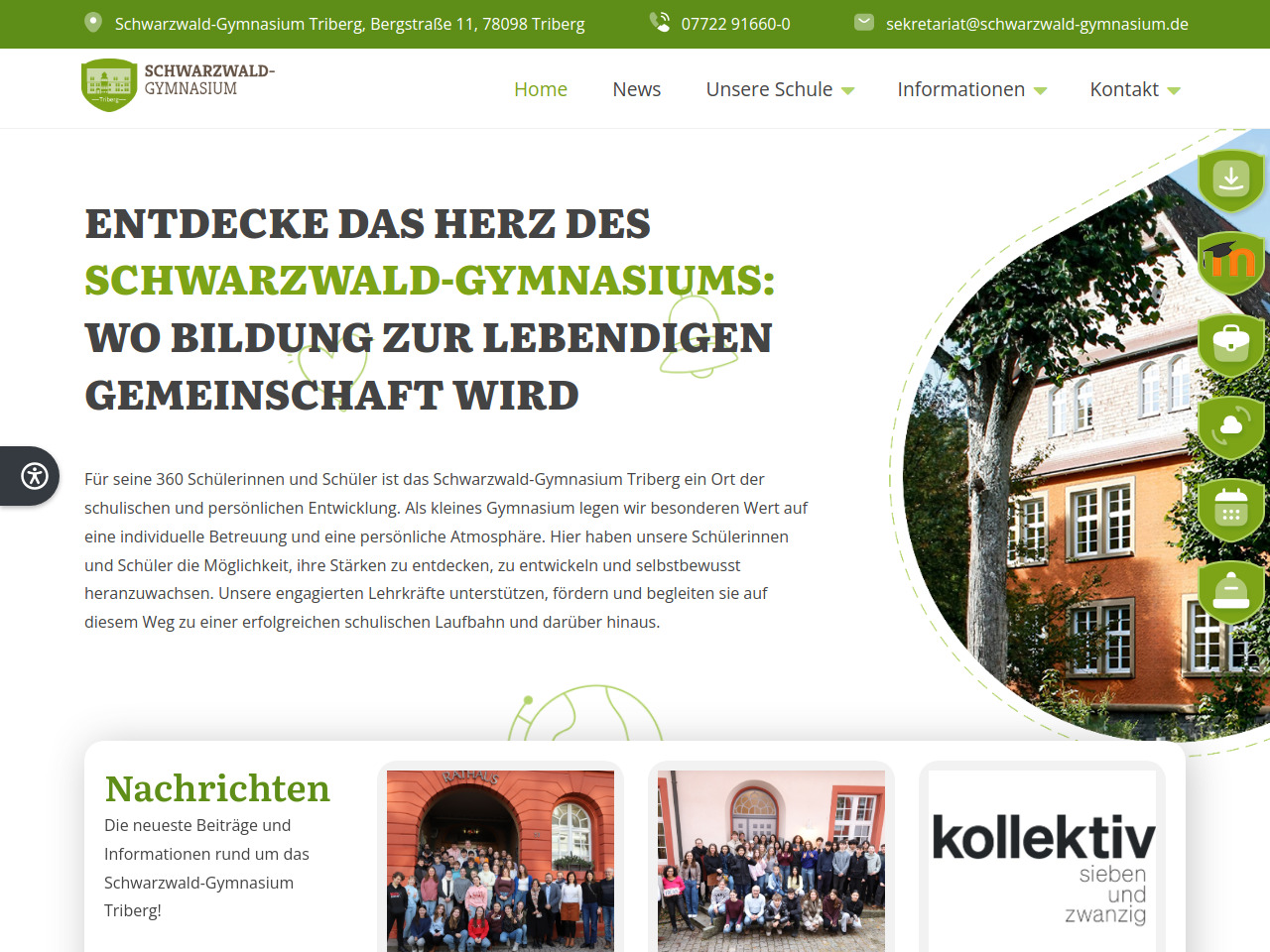Click the map pin address icon
Image resolution: width=1270 pixels, height=952 pixels.
[x=93, y=23]
